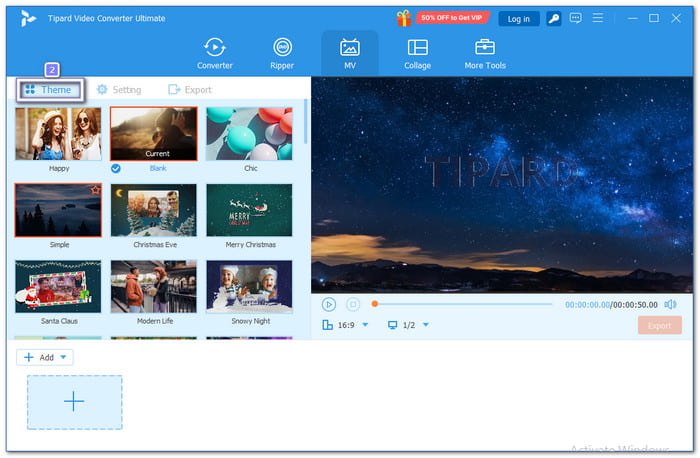Click the 50% OFF to Get VIP banner
The width and height of the screenshot is (700, 458).
(x=451, y=18)
